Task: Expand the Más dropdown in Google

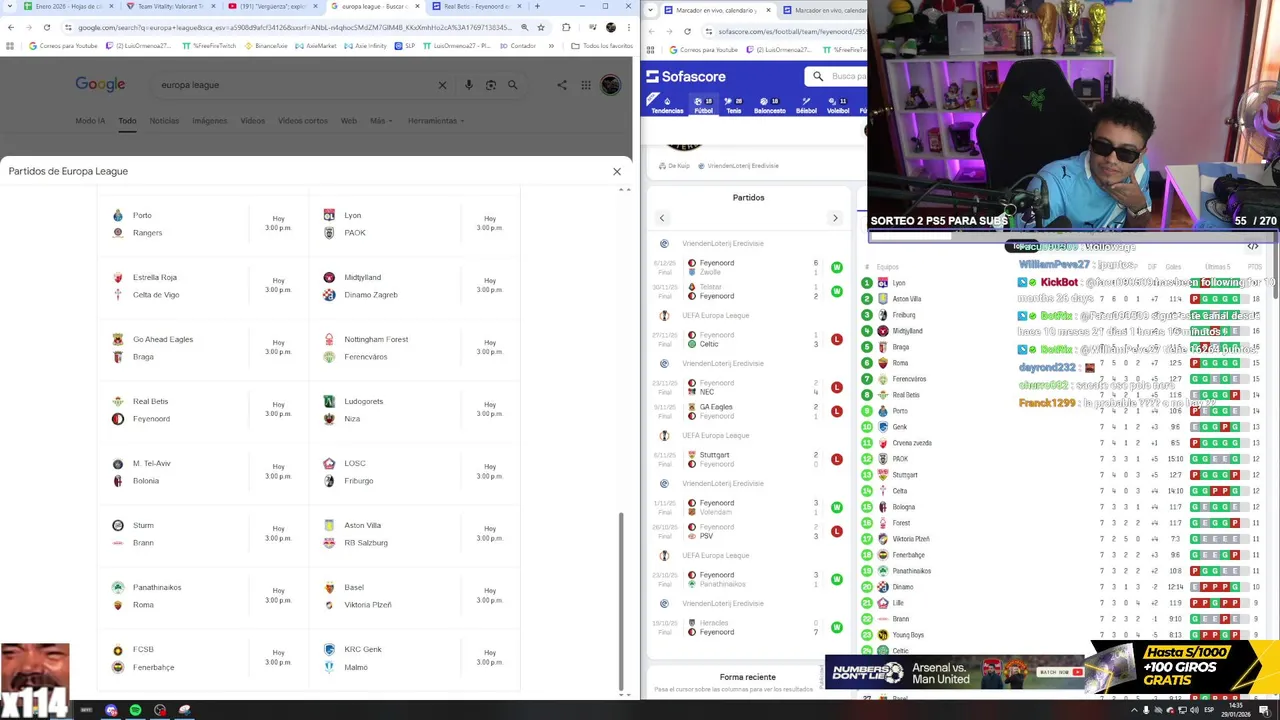Action: click(381, 121)
